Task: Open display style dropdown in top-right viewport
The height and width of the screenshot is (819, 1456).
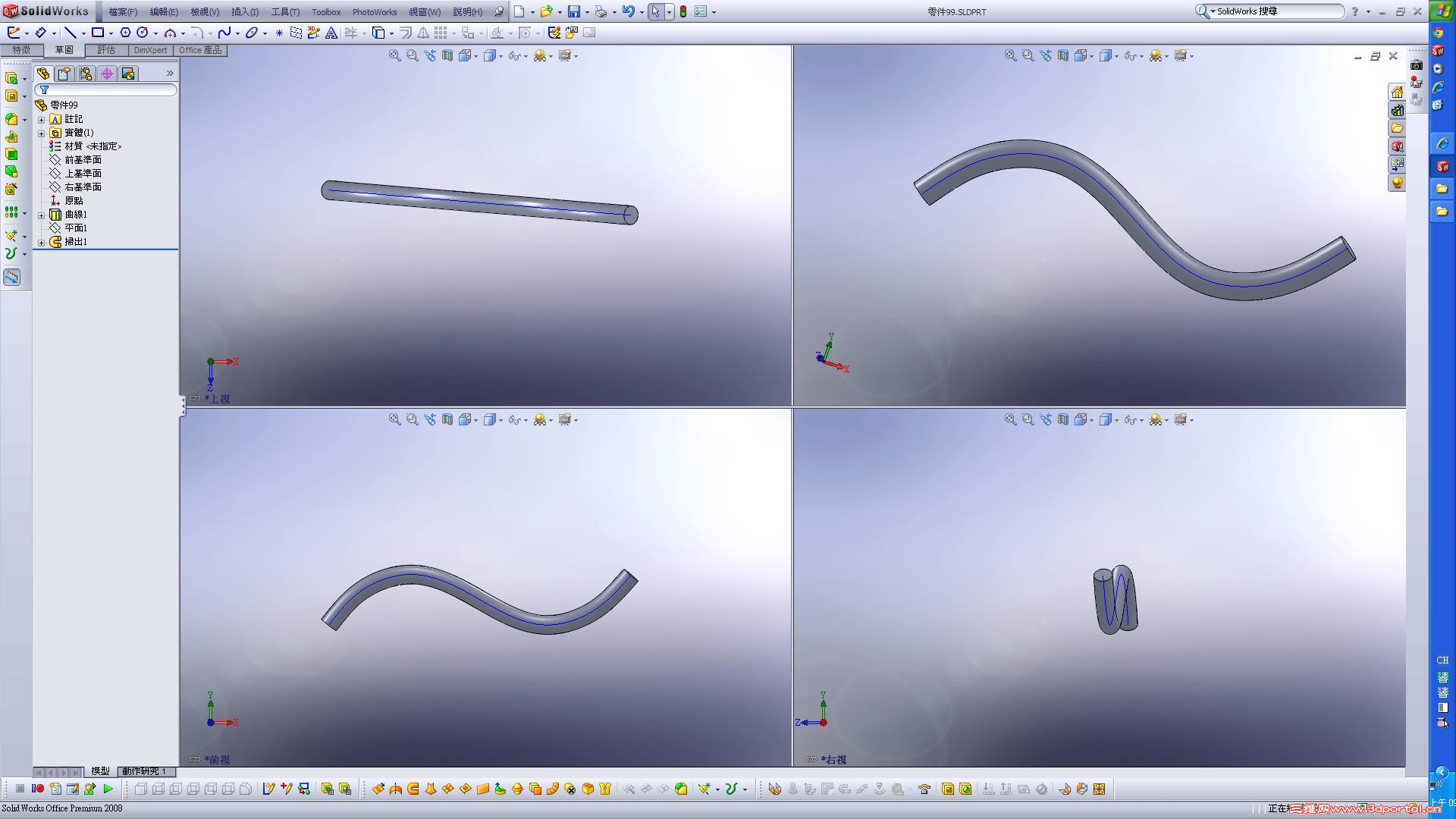Action: (x=1116, y=56)
